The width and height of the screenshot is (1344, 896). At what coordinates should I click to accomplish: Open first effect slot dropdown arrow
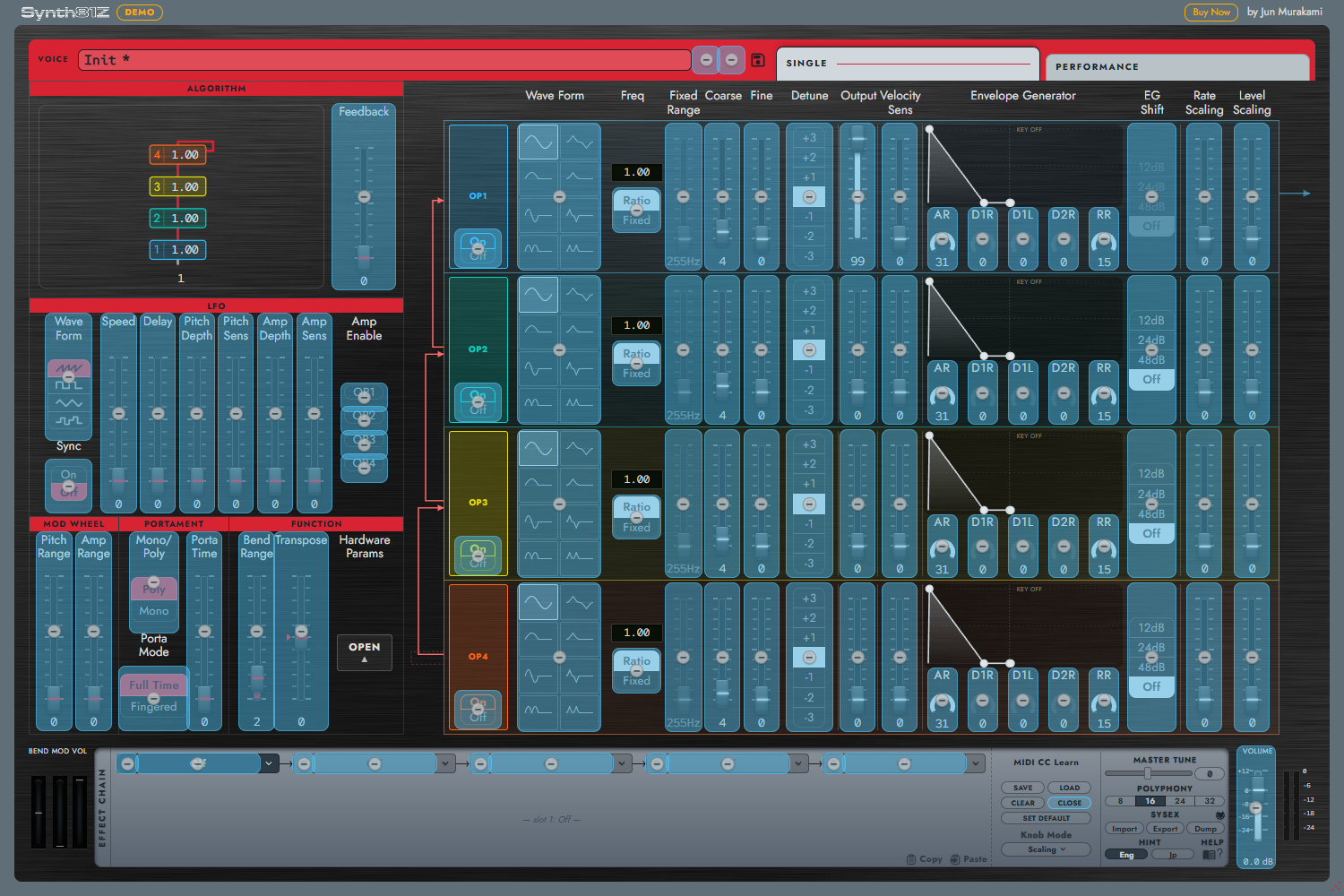(269, 763)
